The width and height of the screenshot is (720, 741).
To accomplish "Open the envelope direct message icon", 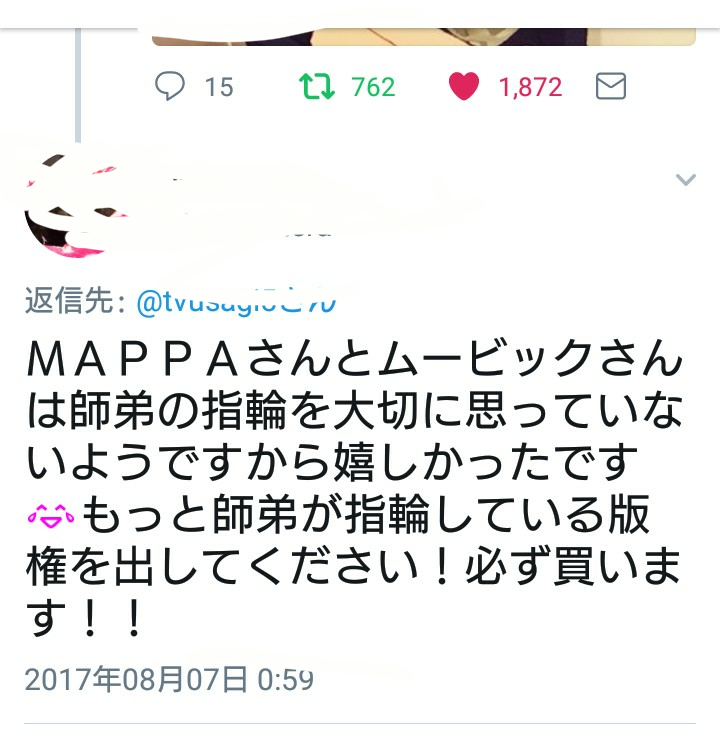I will pos(610,86).
